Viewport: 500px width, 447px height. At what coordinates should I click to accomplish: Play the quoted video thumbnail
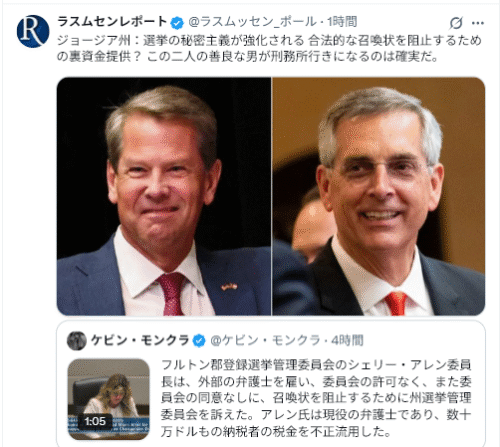pos(109,399)
